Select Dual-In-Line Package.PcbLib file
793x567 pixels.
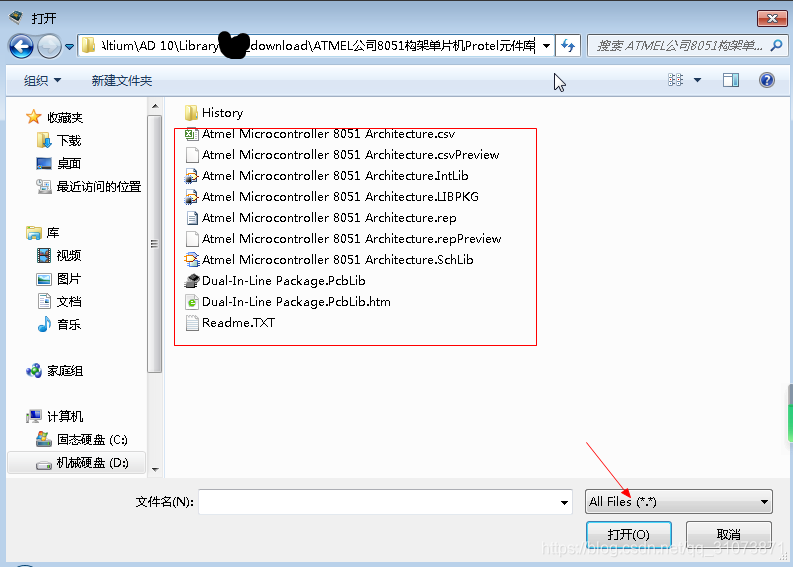tap(283, 281)
